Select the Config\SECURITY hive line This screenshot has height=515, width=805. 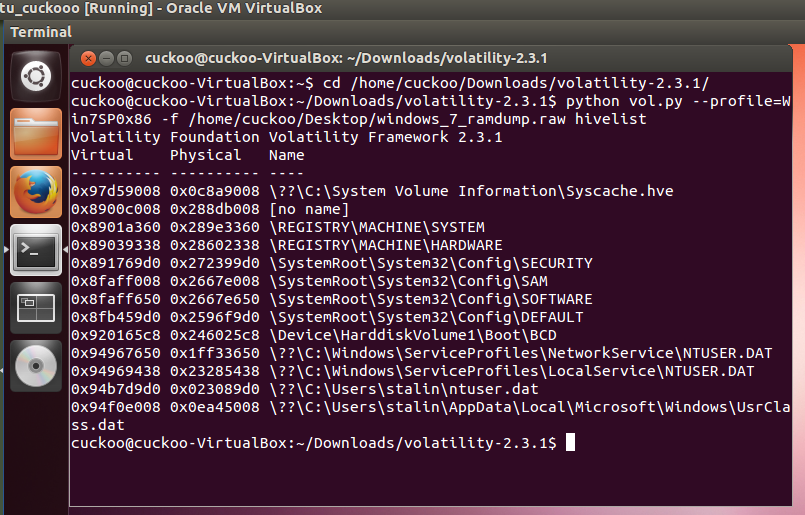[332, 263]
